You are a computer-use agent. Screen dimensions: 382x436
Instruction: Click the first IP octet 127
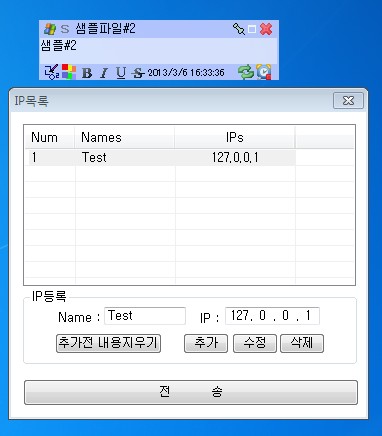pos(240,315)
